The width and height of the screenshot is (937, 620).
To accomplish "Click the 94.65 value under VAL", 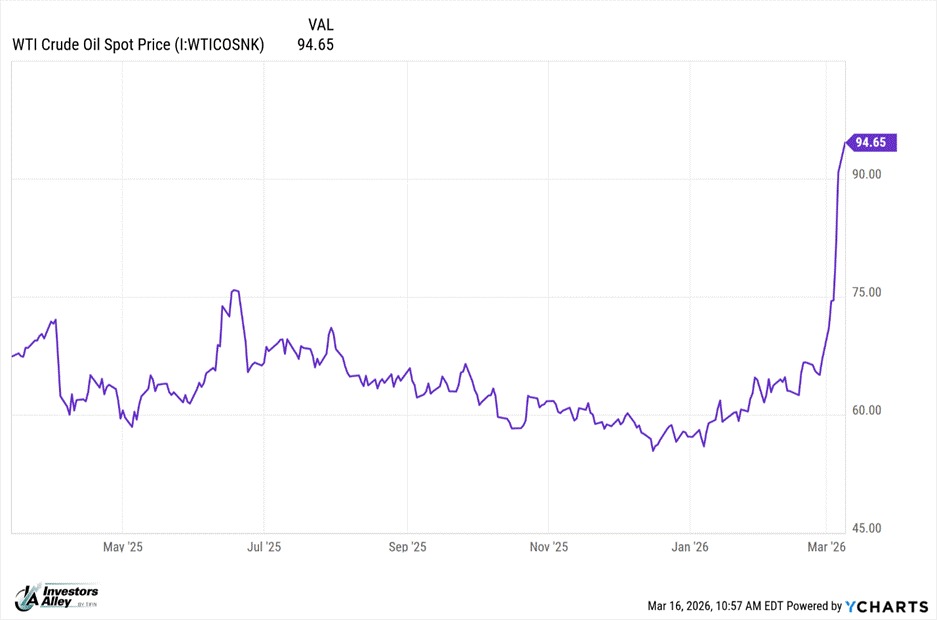I will 315,44.
